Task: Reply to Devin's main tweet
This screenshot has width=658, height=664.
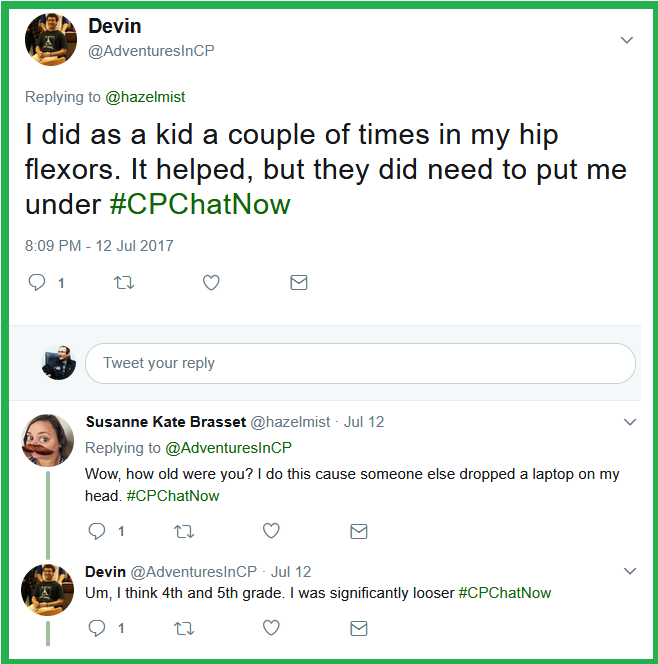Action: point(37,283)
